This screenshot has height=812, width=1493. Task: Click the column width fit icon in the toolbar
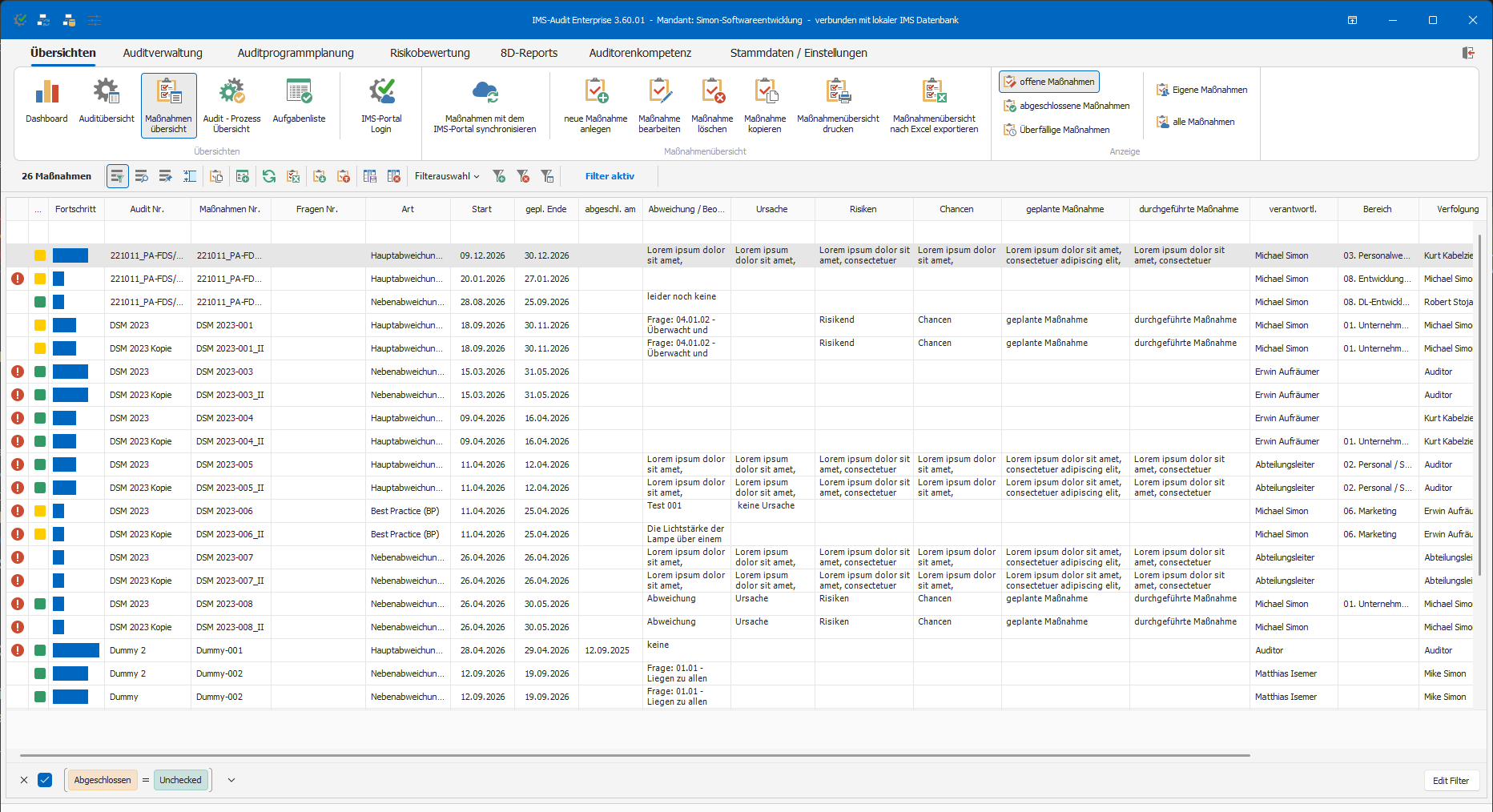(190, 176)
